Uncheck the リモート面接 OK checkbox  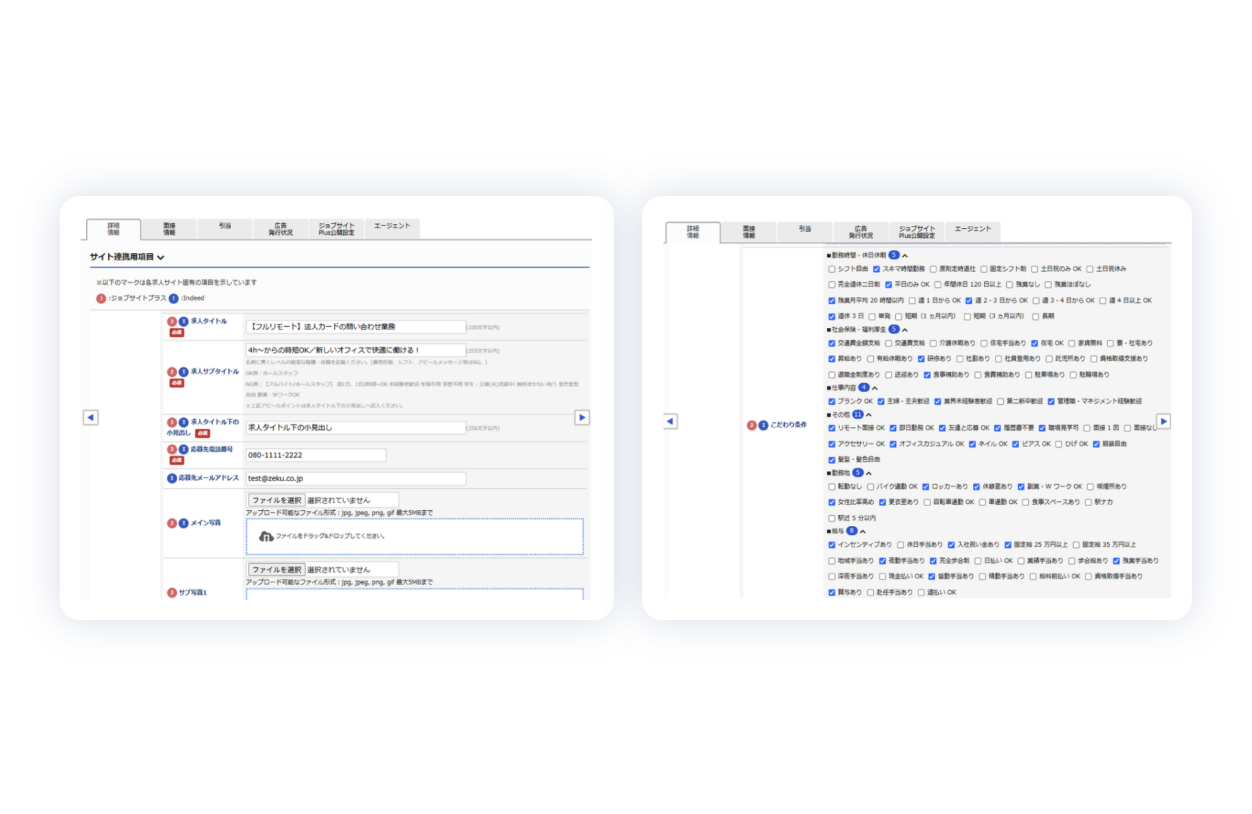(832, 428)
